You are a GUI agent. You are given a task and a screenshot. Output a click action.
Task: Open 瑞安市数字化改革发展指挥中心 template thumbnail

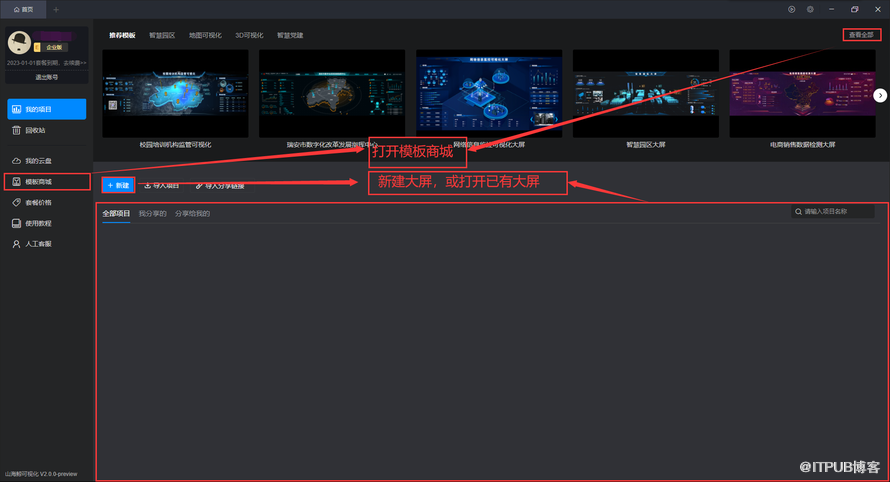click(332, 94)
